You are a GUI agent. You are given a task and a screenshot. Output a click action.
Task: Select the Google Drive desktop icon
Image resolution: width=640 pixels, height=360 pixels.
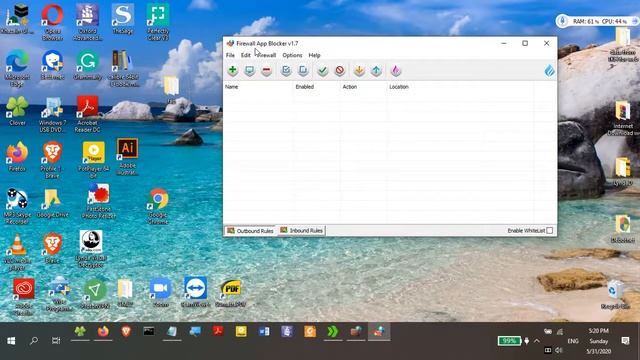(52, 203)
